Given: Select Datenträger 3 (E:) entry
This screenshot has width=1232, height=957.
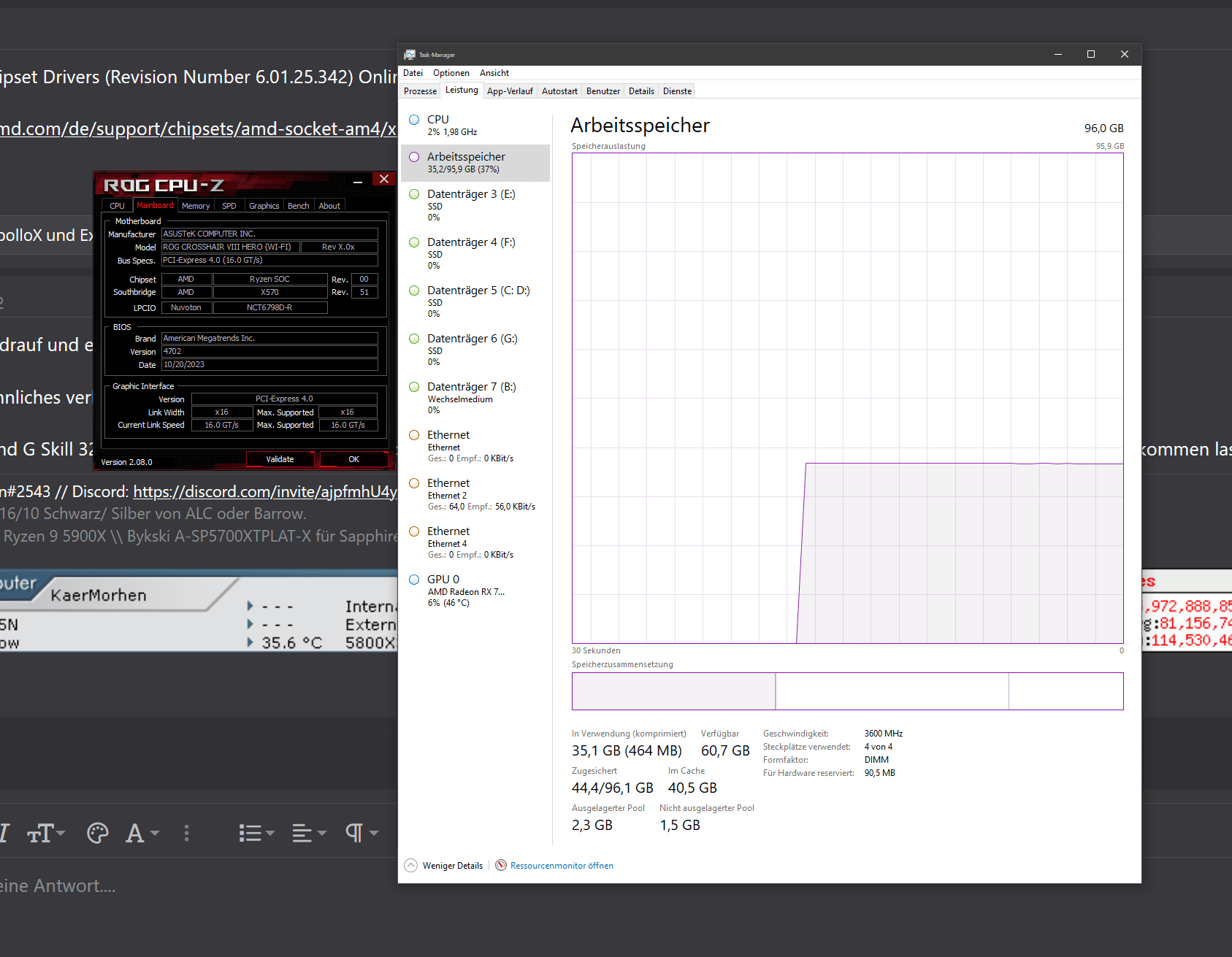Looking at the screenshot, I should tap(475, 205).
